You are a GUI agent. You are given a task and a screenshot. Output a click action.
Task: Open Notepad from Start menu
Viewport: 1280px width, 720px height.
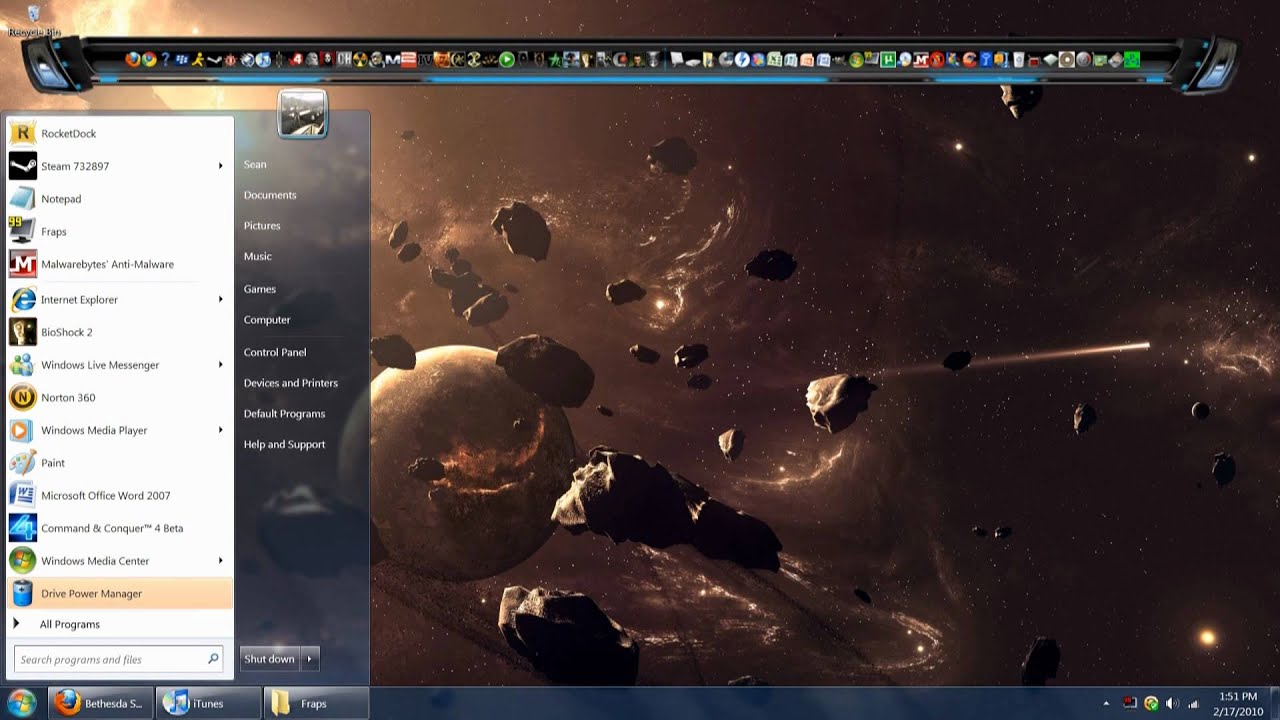tap(120, 199)
